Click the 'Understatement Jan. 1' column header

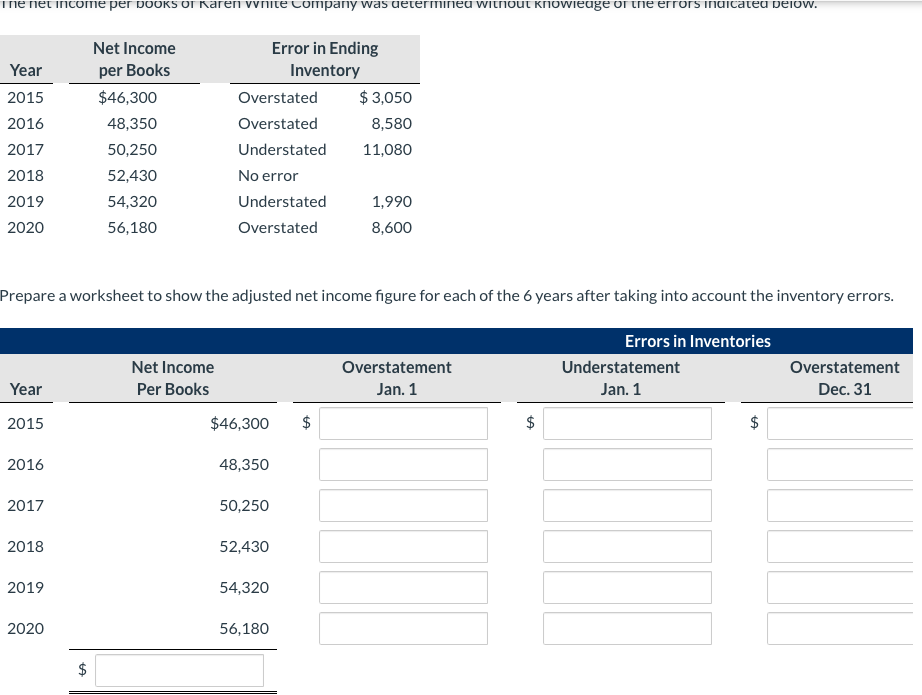click(621, 378)
